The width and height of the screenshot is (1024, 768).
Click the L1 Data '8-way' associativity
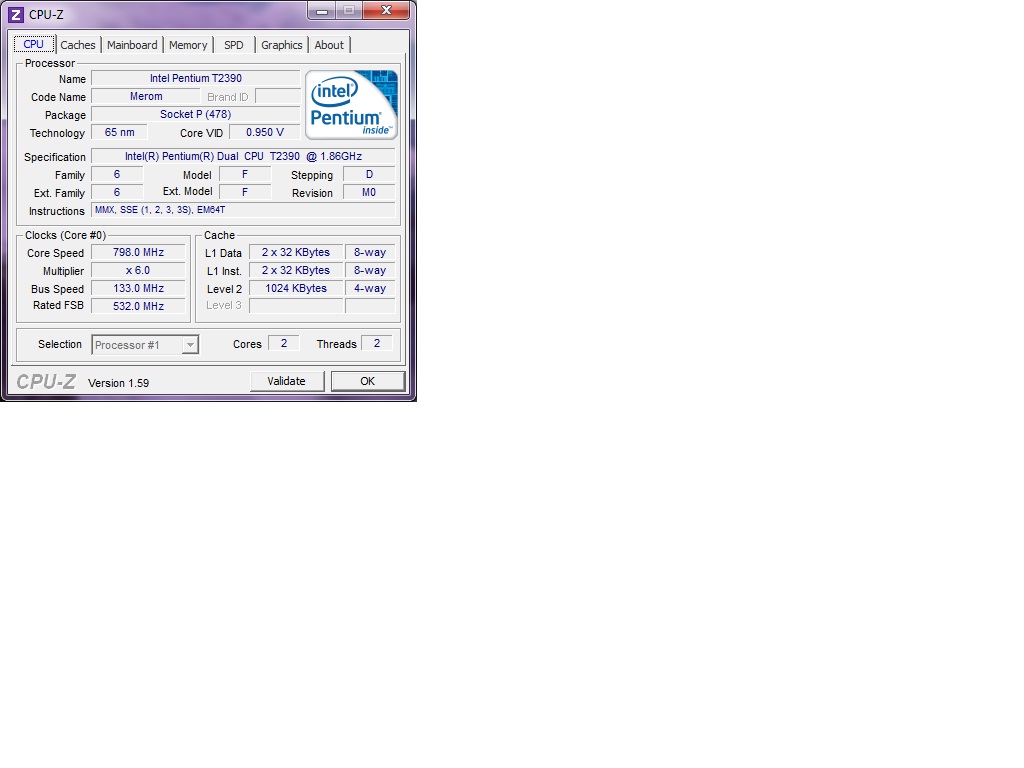pos(370,252)
